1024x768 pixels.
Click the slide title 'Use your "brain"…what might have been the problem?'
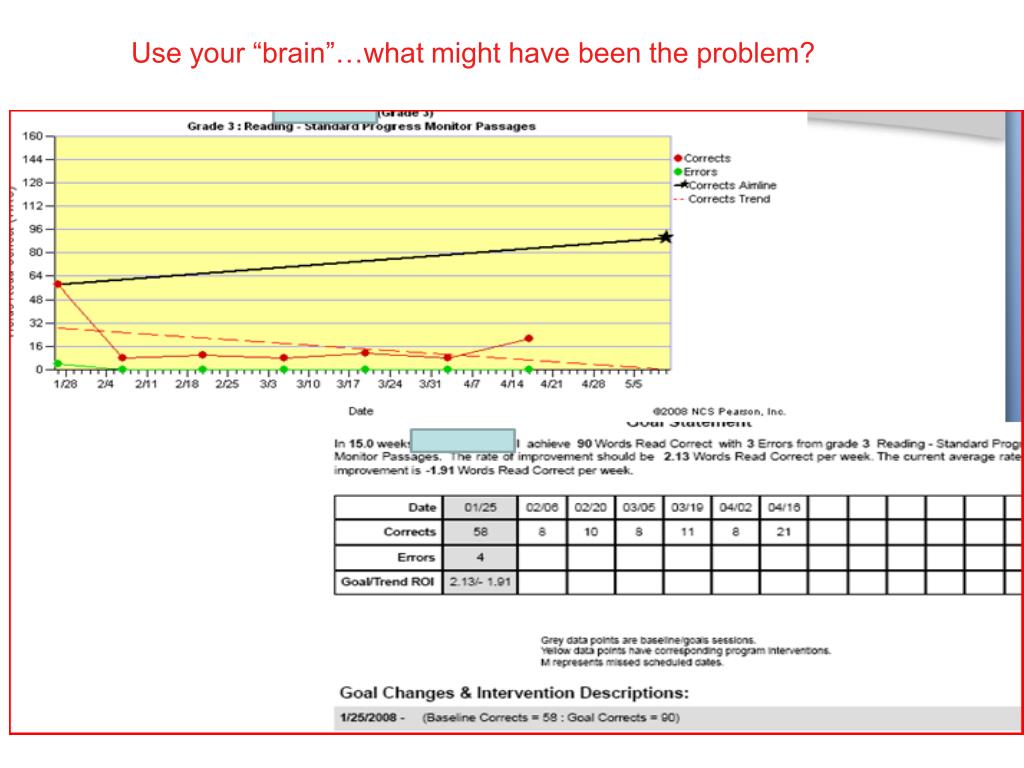pyautogui.click(x=472, y=54)
